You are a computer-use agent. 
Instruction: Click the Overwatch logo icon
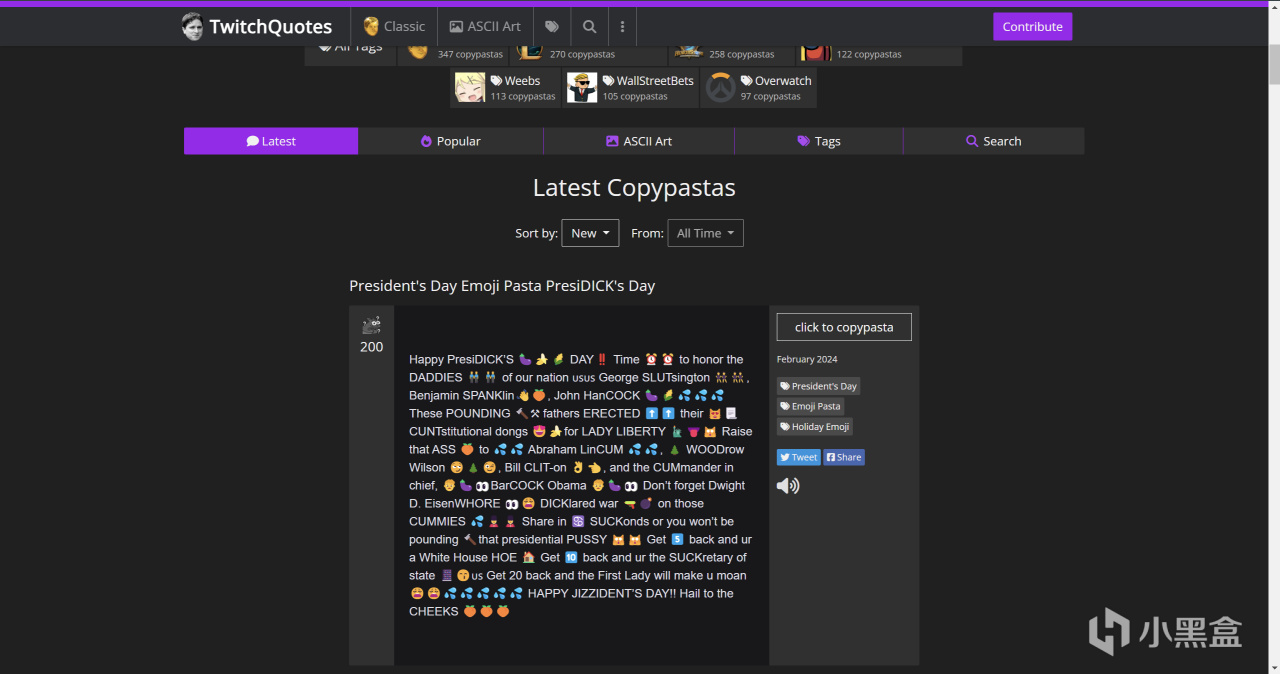click(x=720, y=88)
